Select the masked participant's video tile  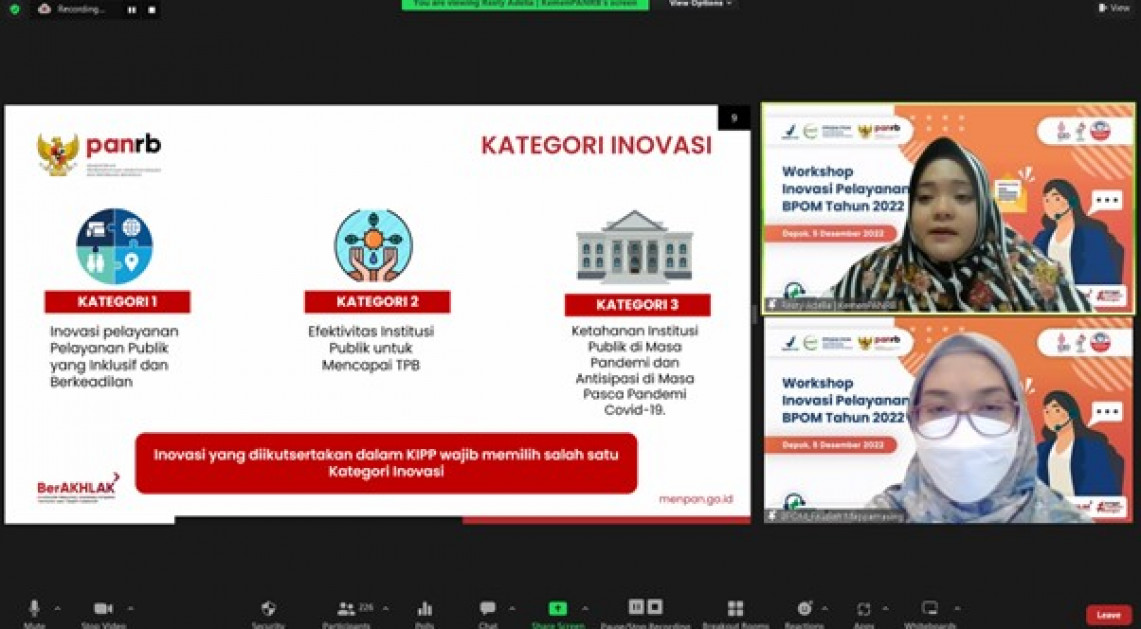click(x=948, y=420)
